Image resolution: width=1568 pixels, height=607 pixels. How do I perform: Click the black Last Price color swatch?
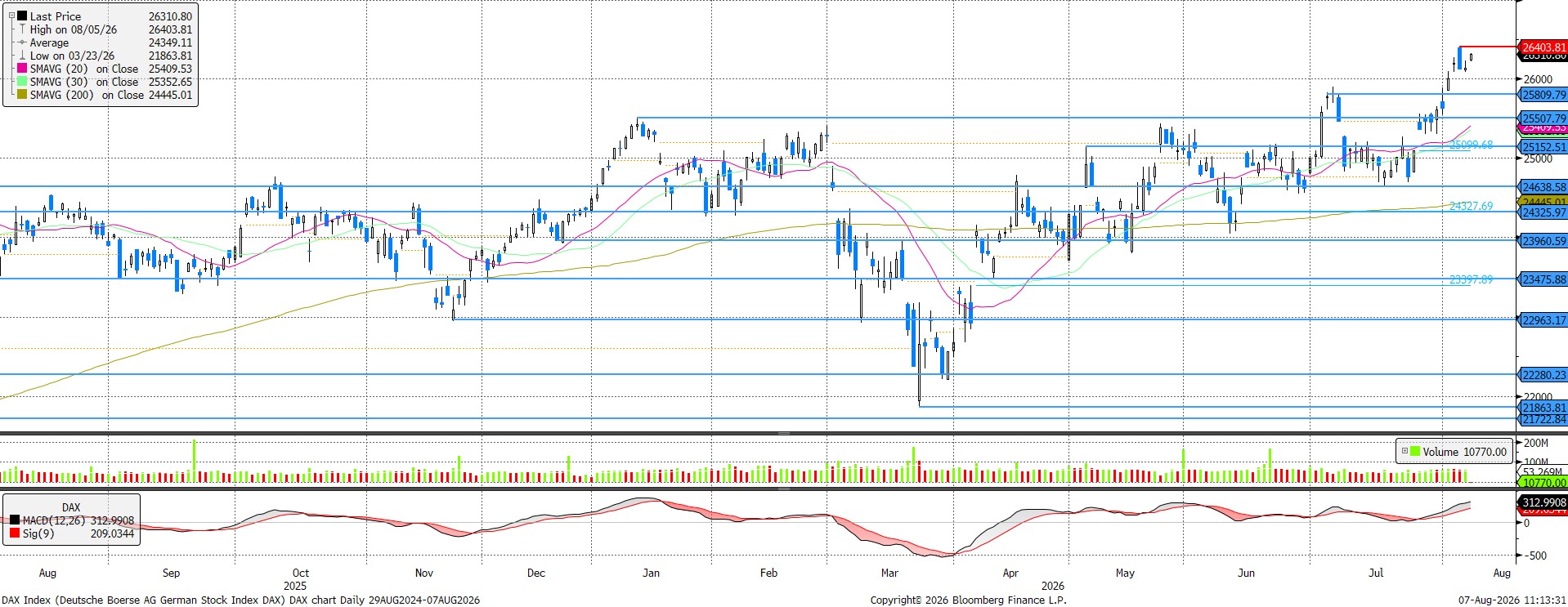pos(22,16)
